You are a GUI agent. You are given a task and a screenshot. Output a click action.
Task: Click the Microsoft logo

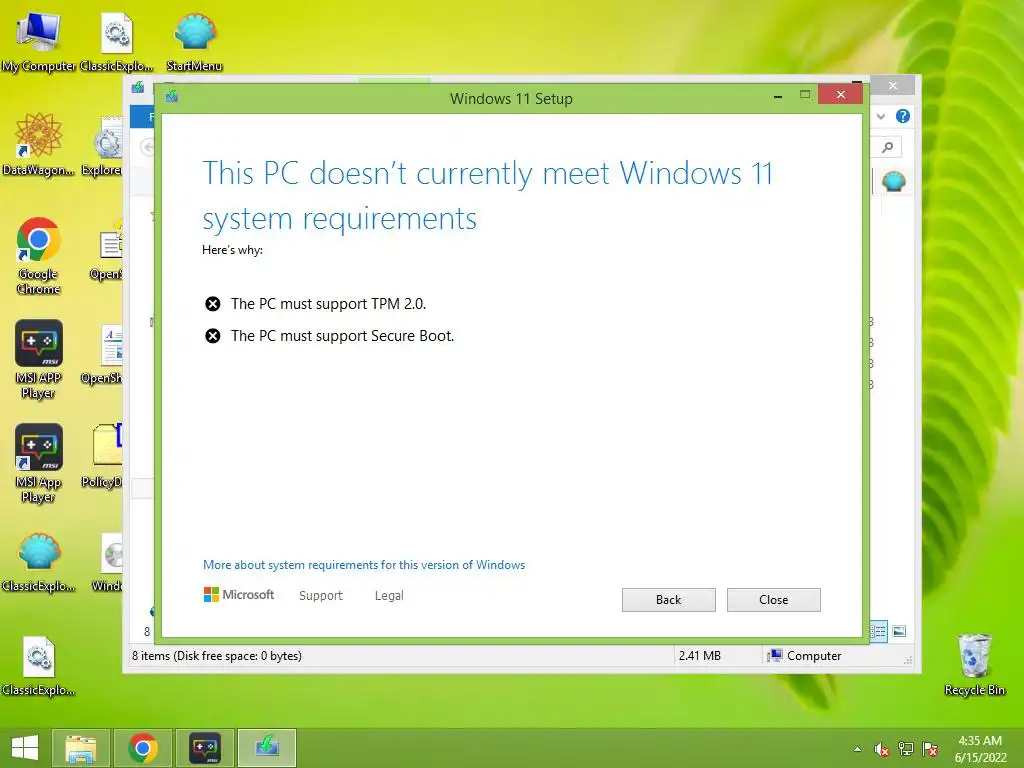[x=239, y=595]
